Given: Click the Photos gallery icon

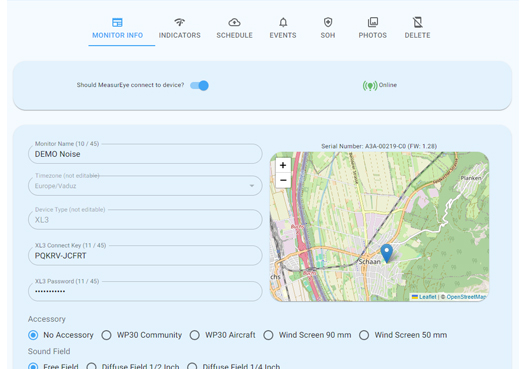Looking at the screenshot, I should [x=373, y=22].
